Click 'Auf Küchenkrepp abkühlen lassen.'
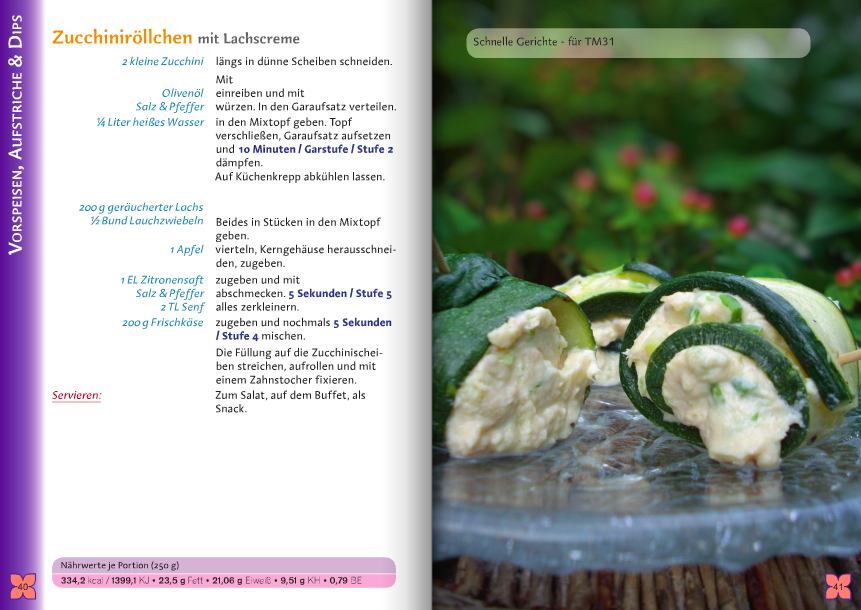This screenshot has width=861, height=610. [x=300, y=177]
